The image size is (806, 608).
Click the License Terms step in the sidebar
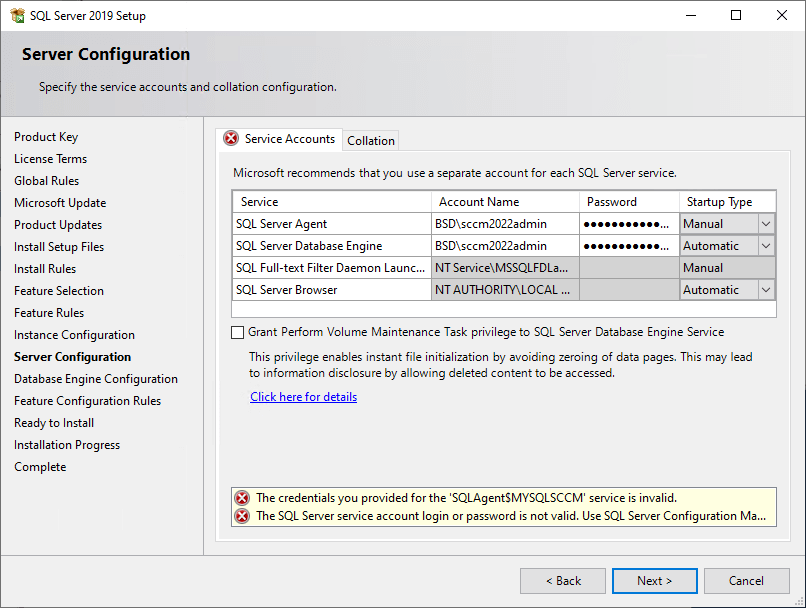click(x=50, y=159)
